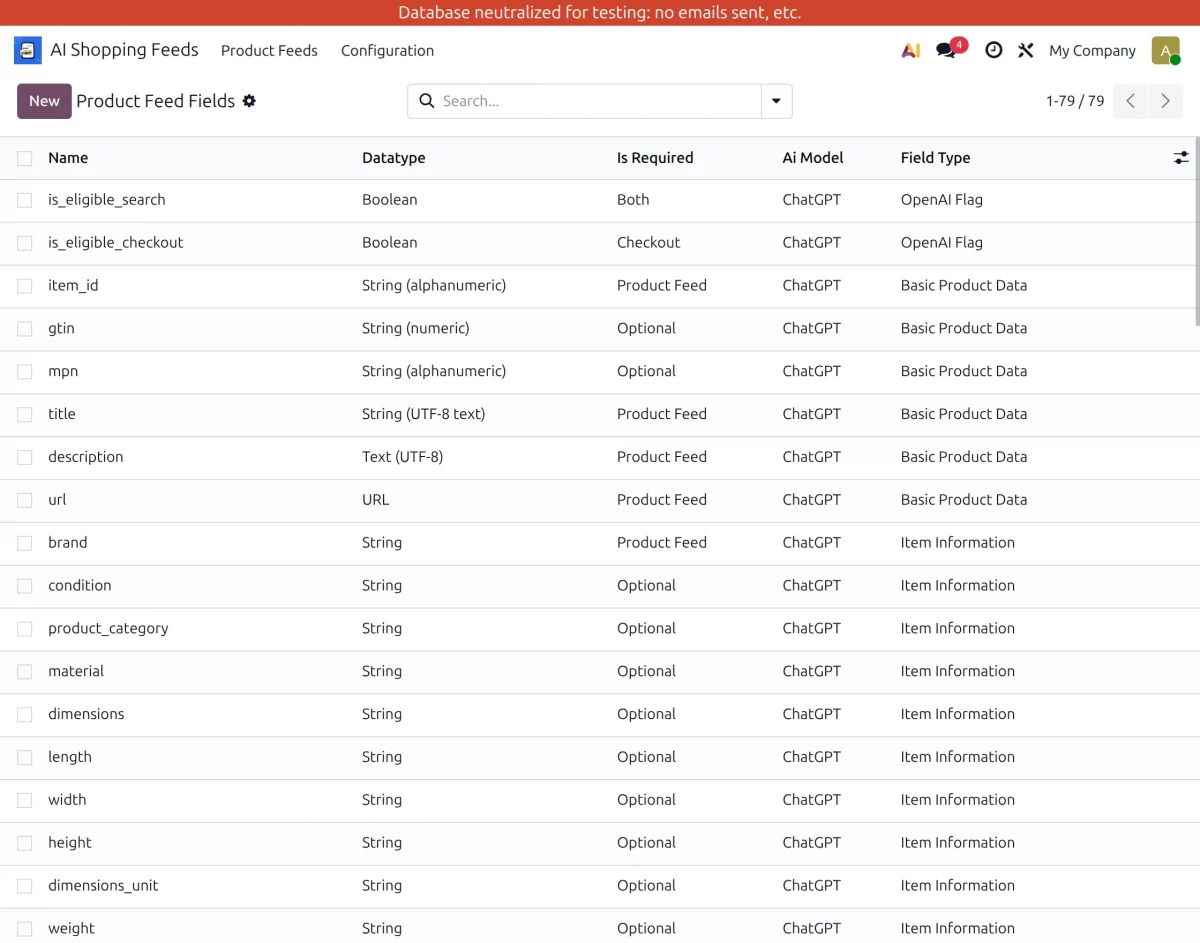
Task: Tick the select-all checkbox in the header
Action: tap(24, 157)
